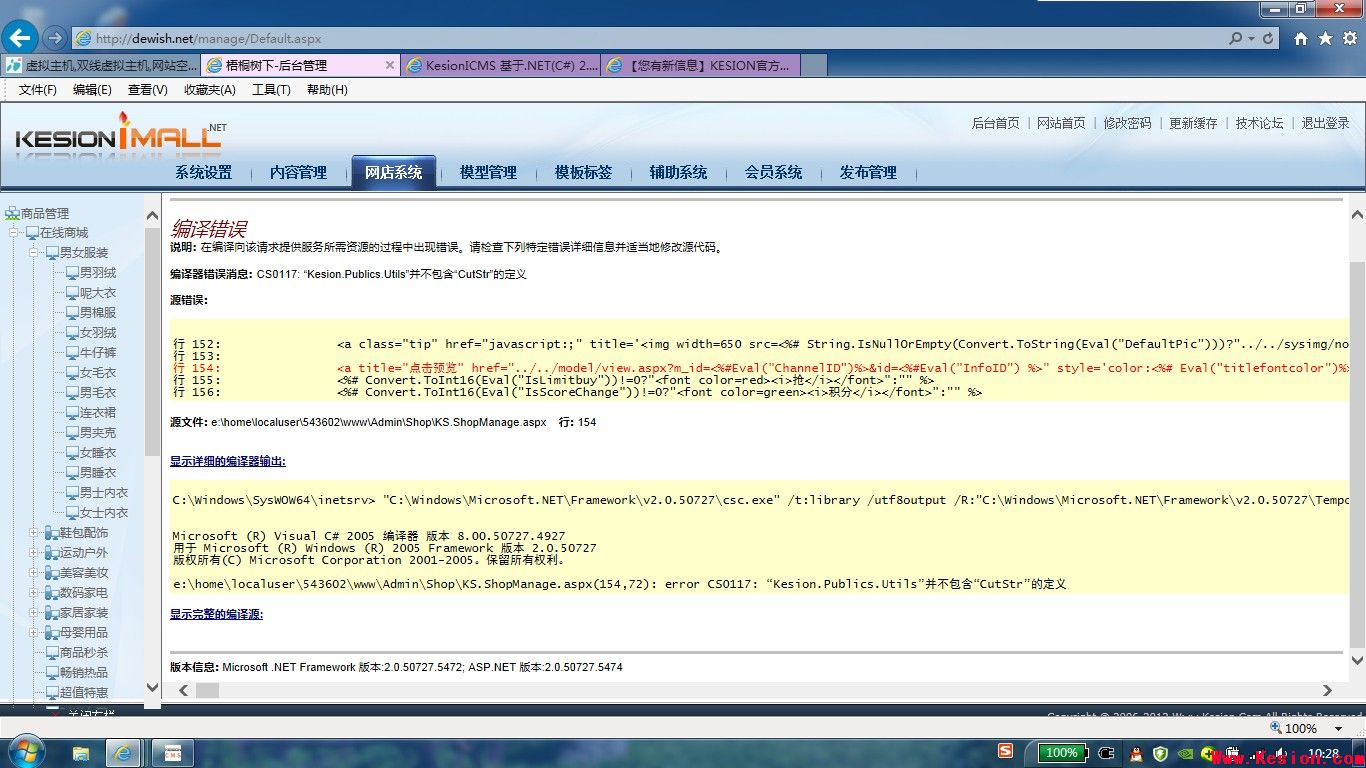Switch to the KesionICMS 基于.NET browser tab
The image size is (1366, 768).
500,65
